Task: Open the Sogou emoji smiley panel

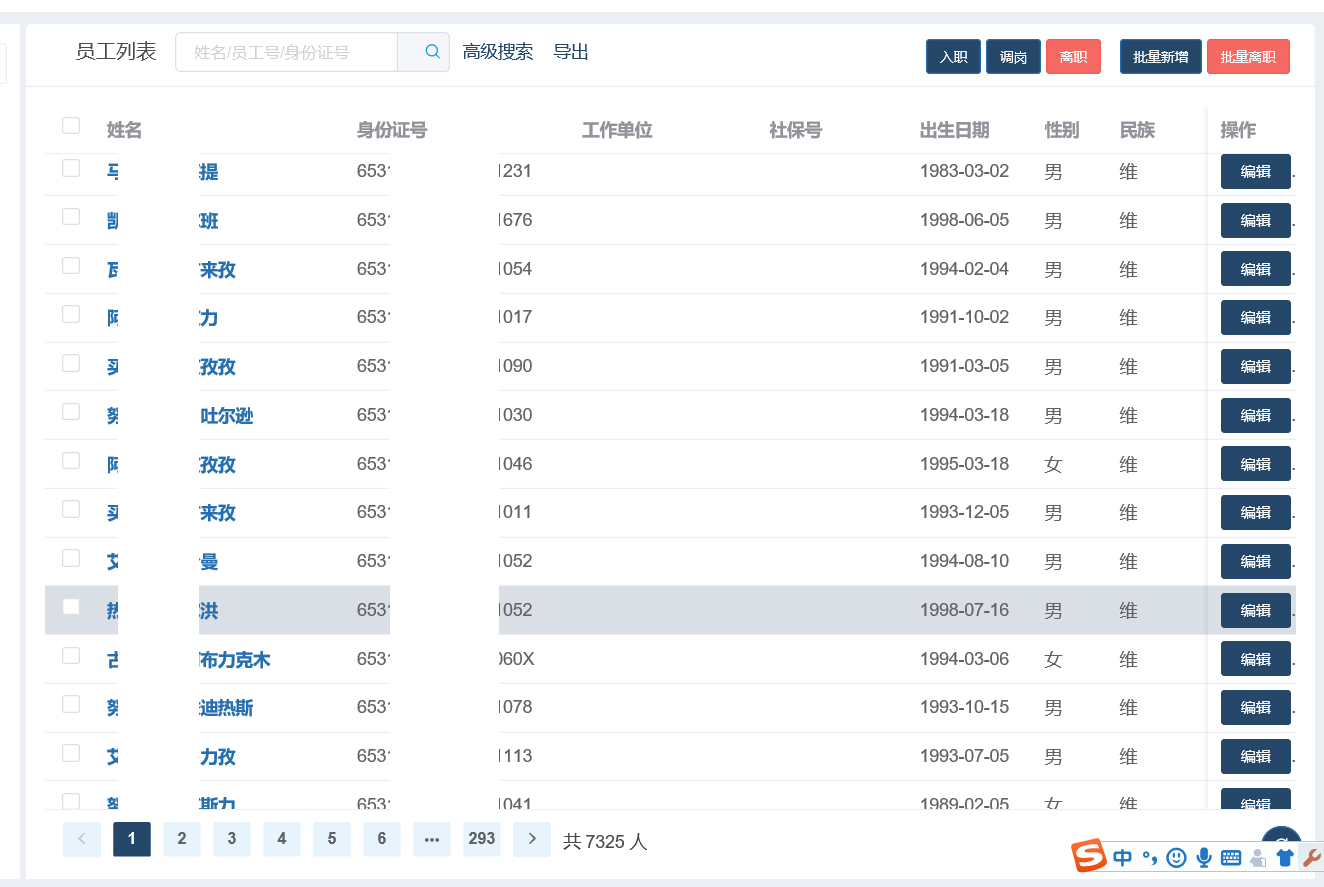Action: pos(1177,858)
